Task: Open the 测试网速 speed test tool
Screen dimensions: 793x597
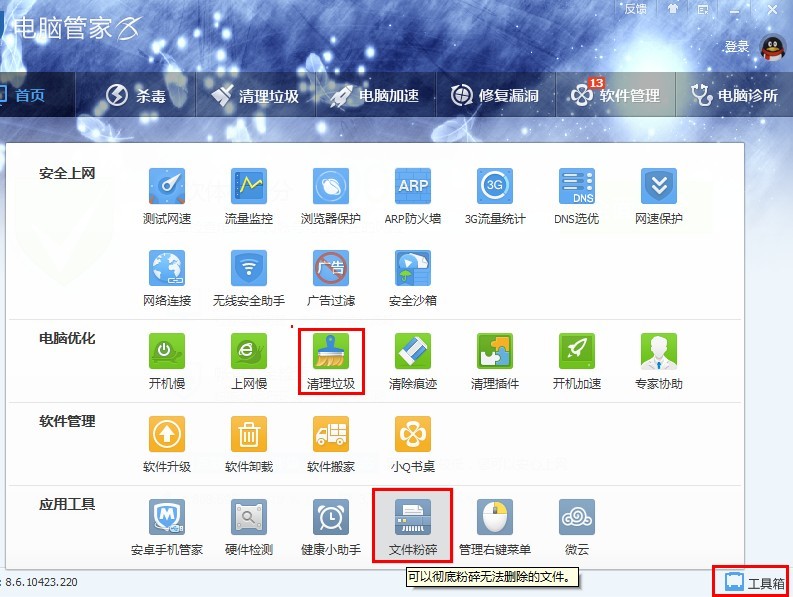Action: (167, 196)
